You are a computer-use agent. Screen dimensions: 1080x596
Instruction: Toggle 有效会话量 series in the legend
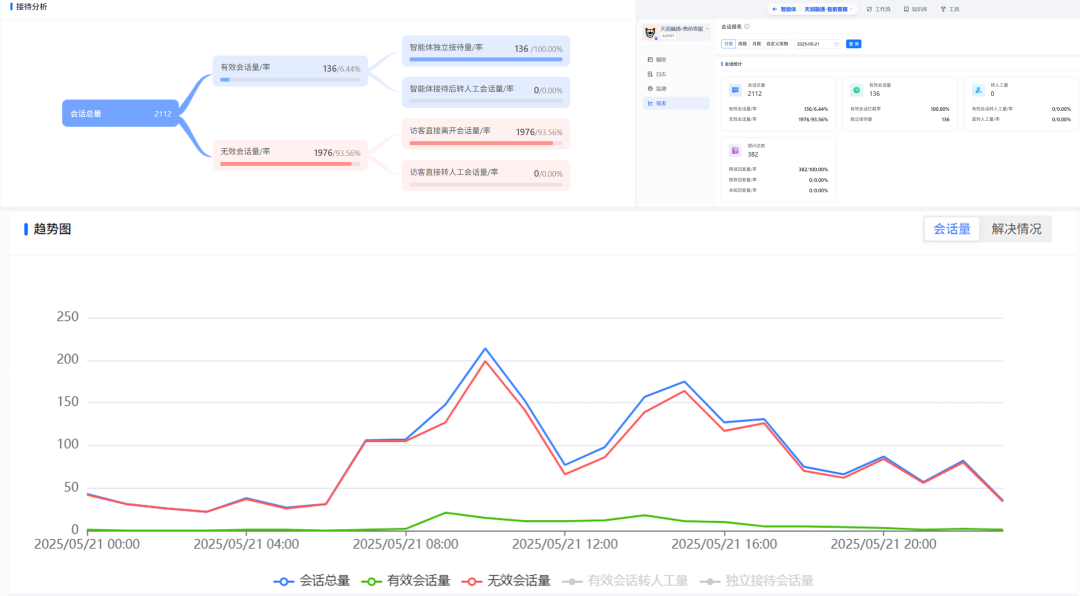point(406,581)
